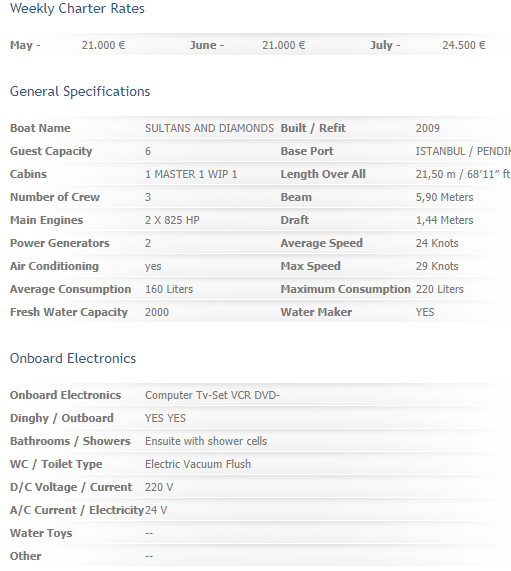Select the cabins value 1 MASTER 1 WIP 1
511x571 pixels.
coord(191,174)
